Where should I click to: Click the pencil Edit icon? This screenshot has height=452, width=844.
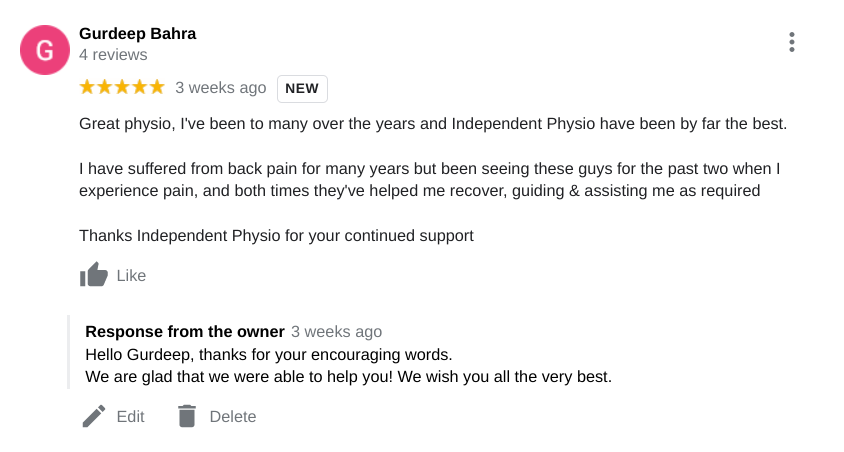click(x=94, y=416)
